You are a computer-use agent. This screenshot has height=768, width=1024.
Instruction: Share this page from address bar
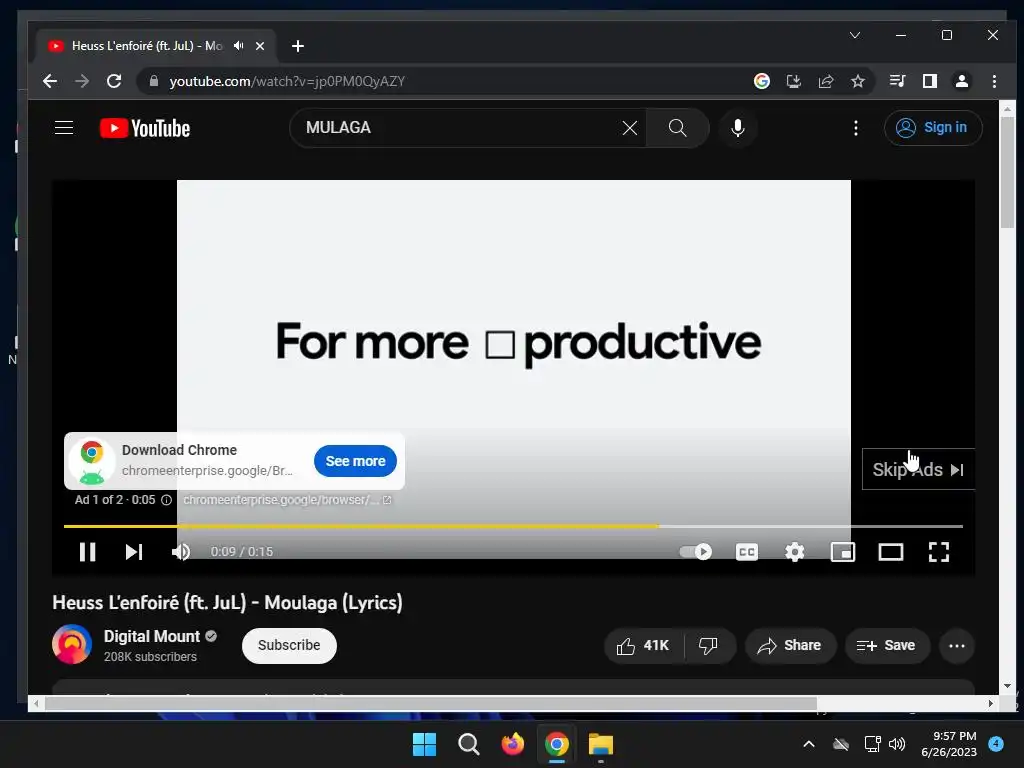coord(825,81)
